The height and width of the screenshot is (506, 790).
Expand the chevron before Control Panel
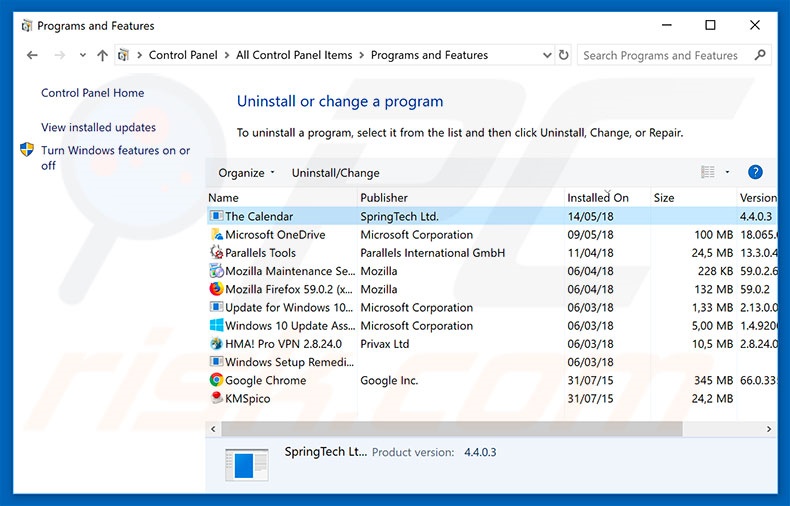pyautogui.click(x=139, y=55)
